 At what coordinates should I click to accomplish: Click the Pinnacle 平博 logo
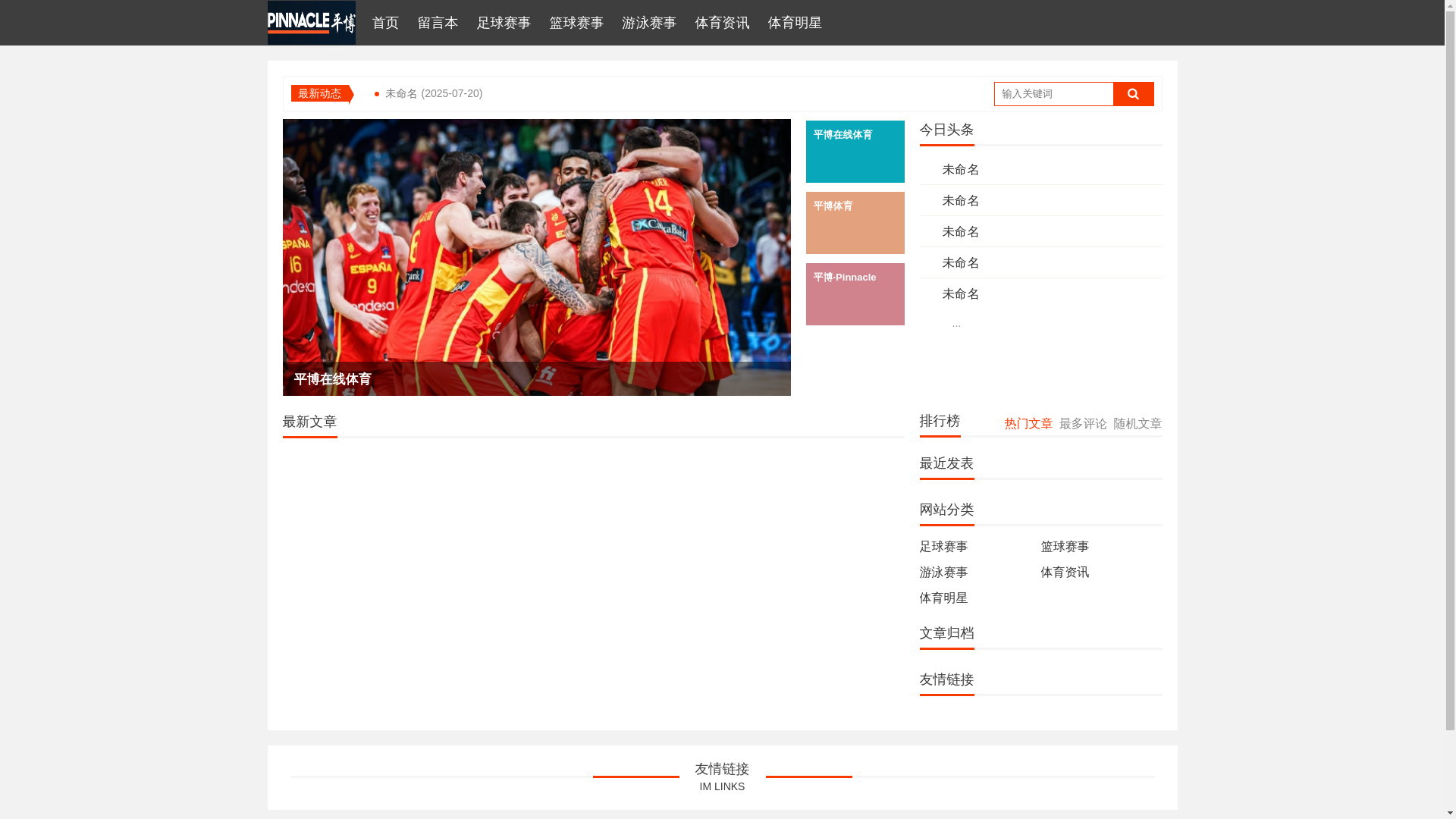(311, 23)
